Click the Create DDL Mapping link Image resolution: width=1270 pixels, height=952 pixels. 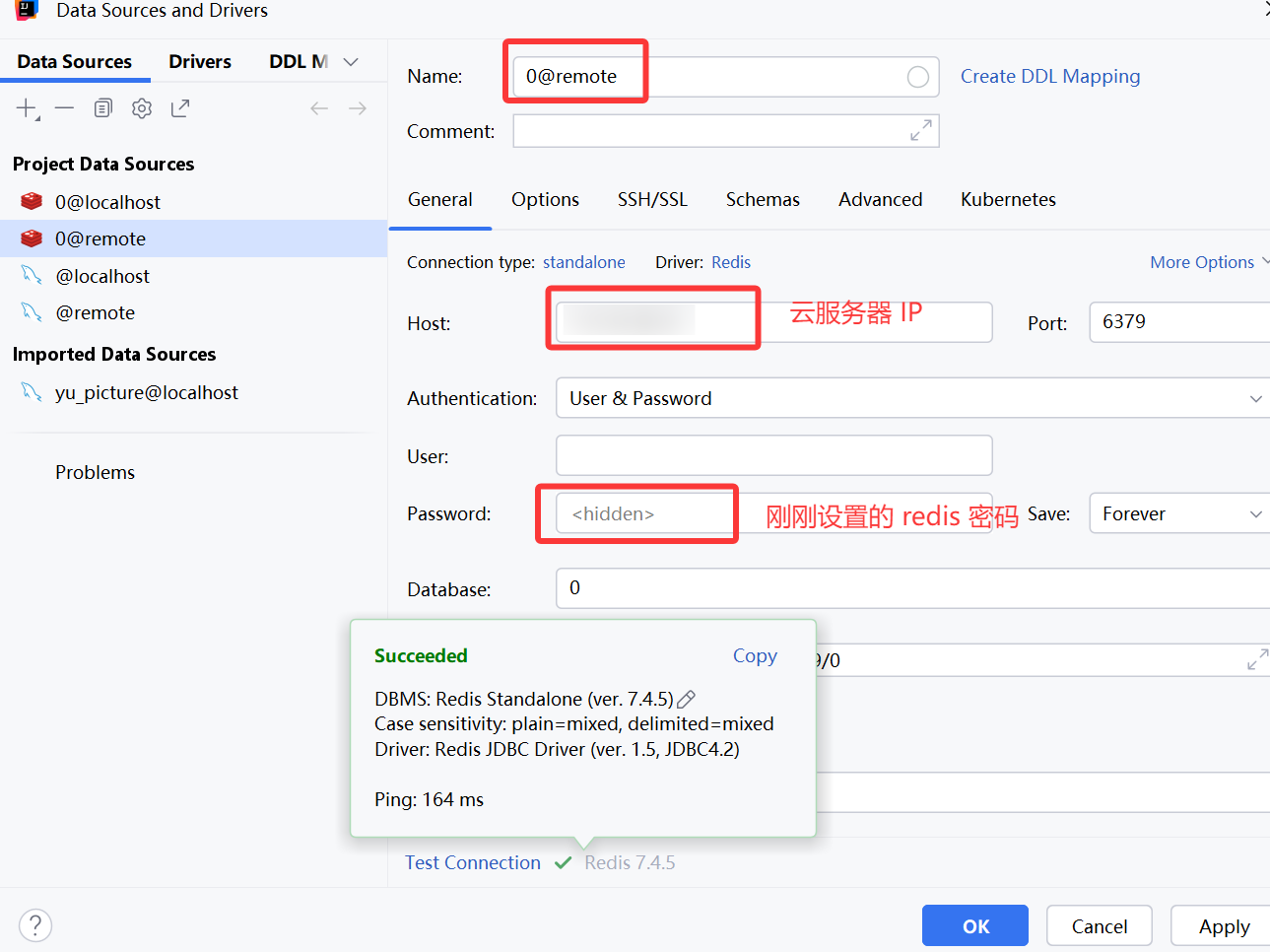click(x=1050, y=77)
